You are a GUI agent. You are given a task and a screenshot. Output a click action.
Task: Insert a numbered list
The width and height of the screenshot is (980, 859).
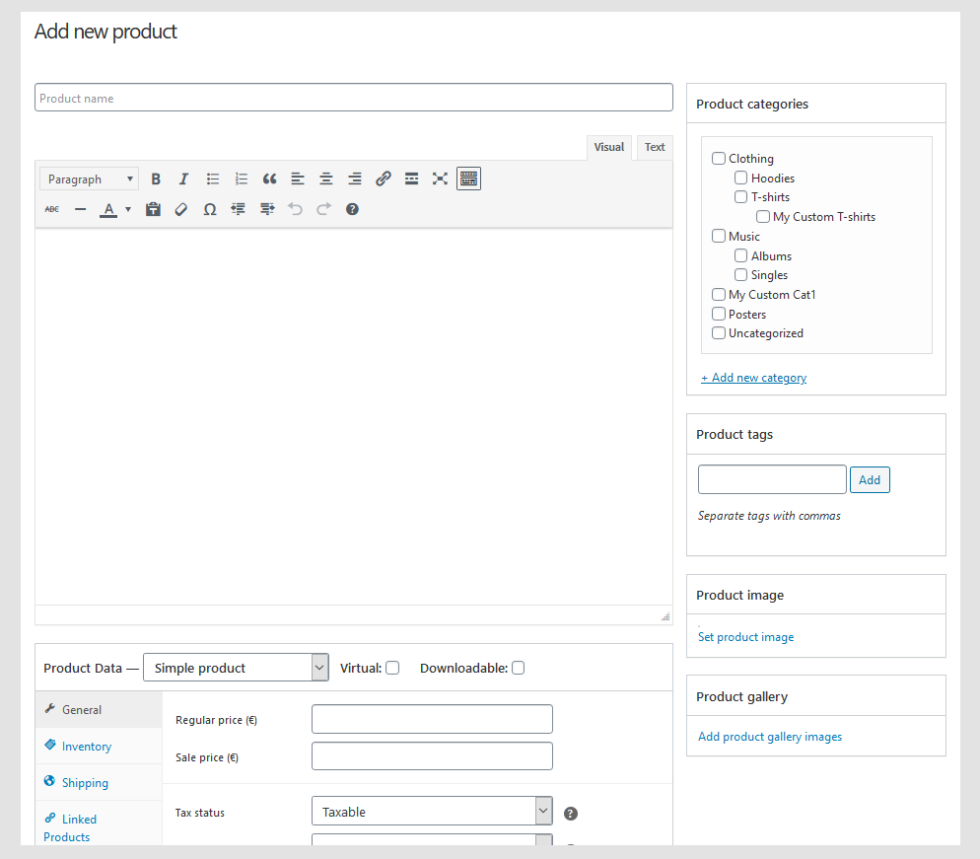click(x=241, y=179)
